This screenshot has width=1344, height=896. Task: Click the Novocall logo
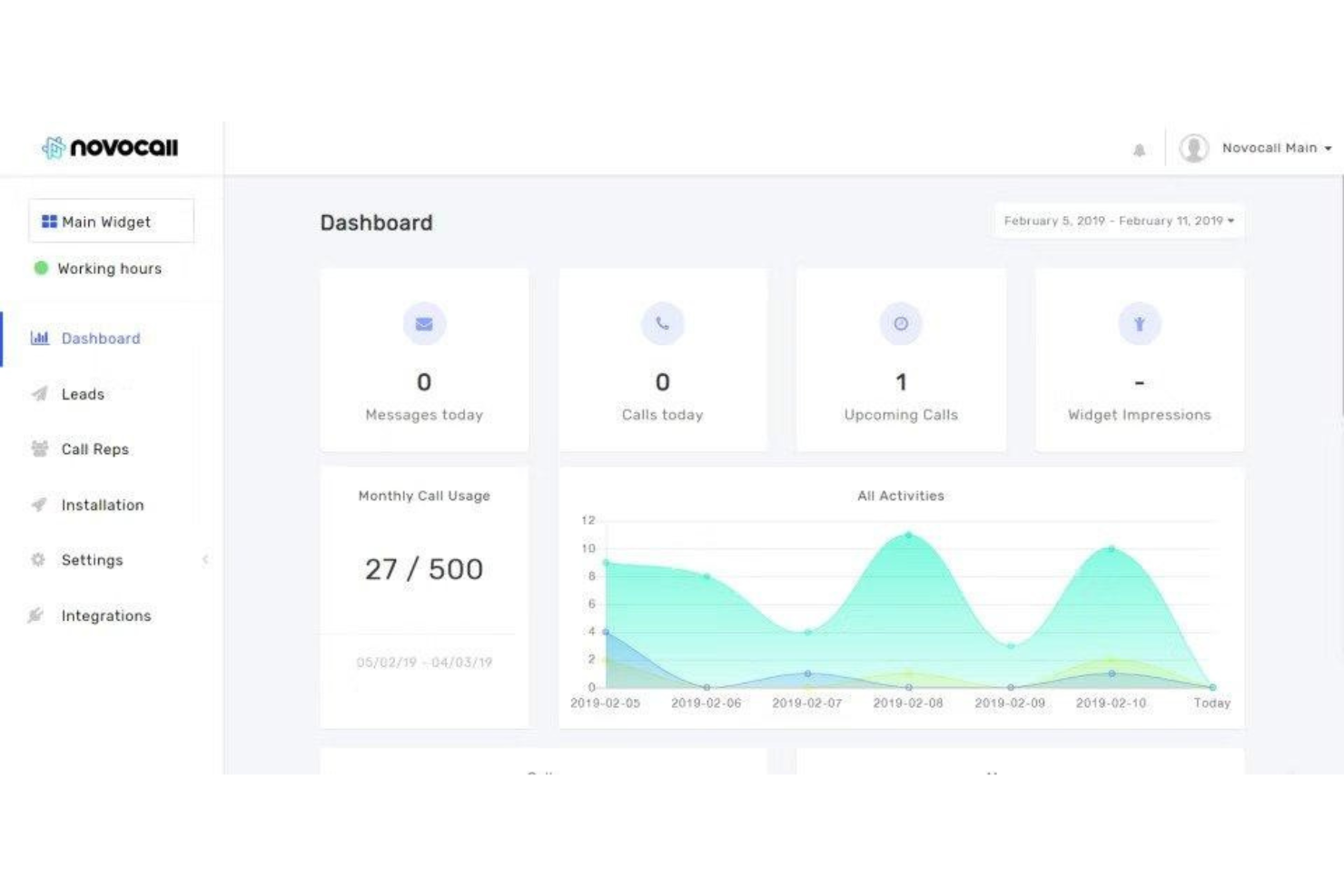(111, 146)
